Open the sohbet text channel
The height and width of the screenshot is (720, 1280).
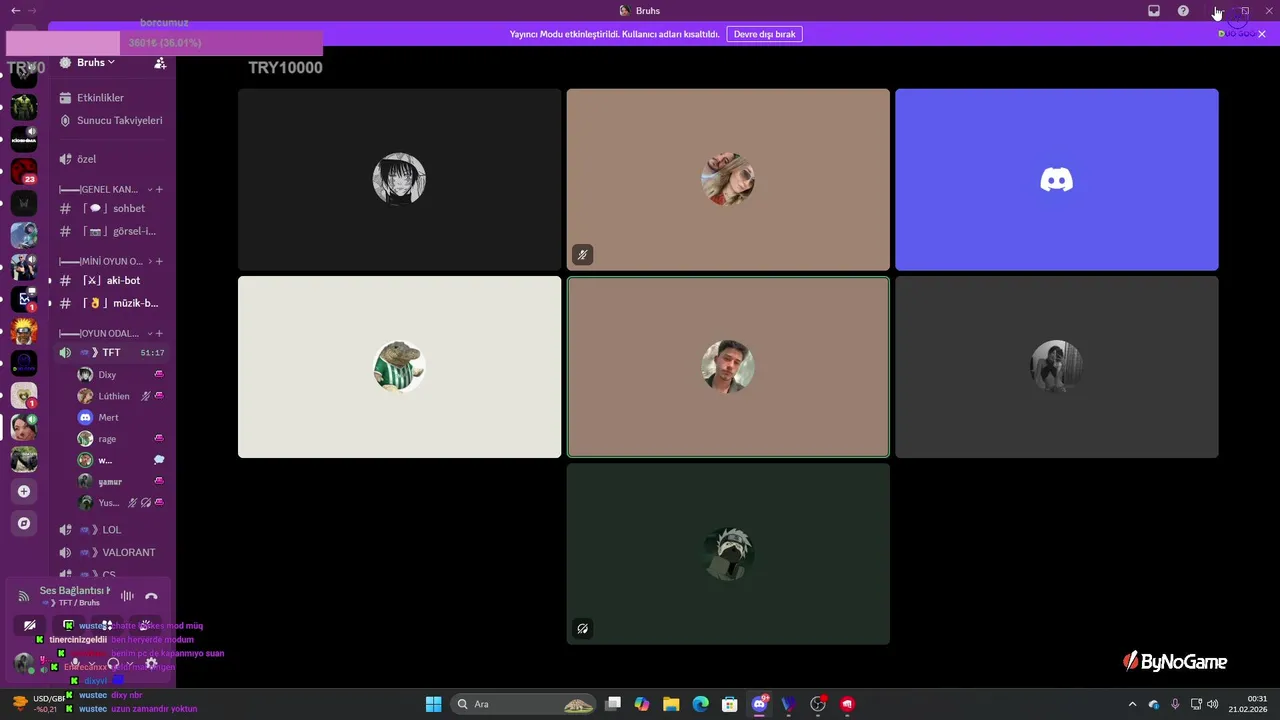point(112,208)
